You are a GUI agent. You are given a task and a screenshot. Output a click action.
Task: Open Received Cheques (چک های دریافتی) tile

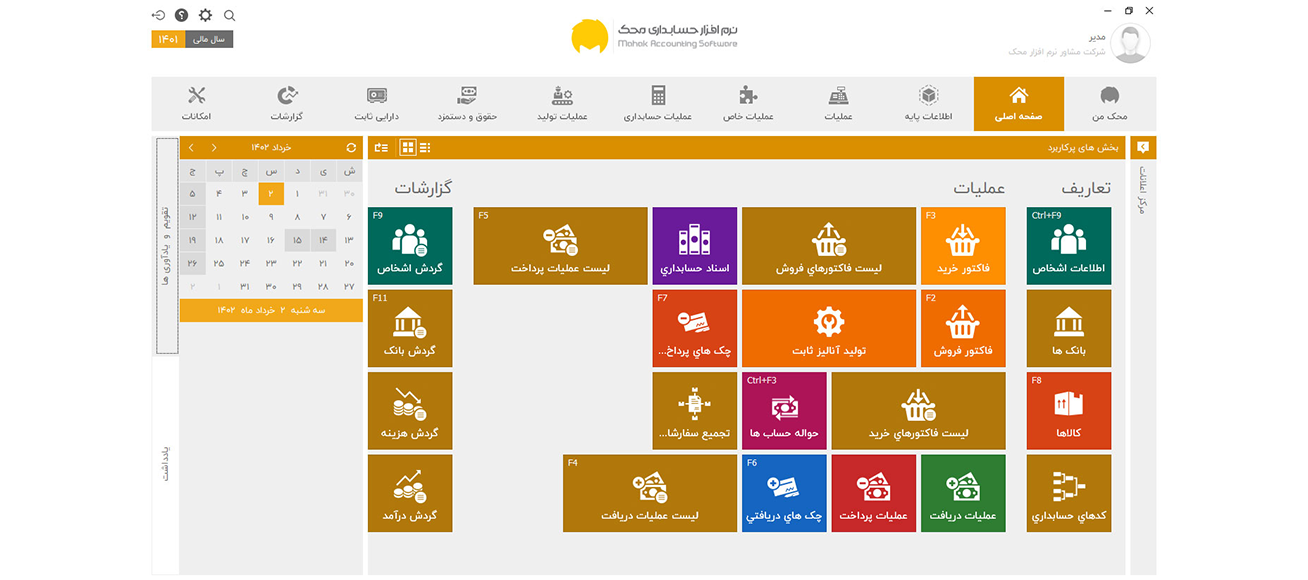pos(784,492)
